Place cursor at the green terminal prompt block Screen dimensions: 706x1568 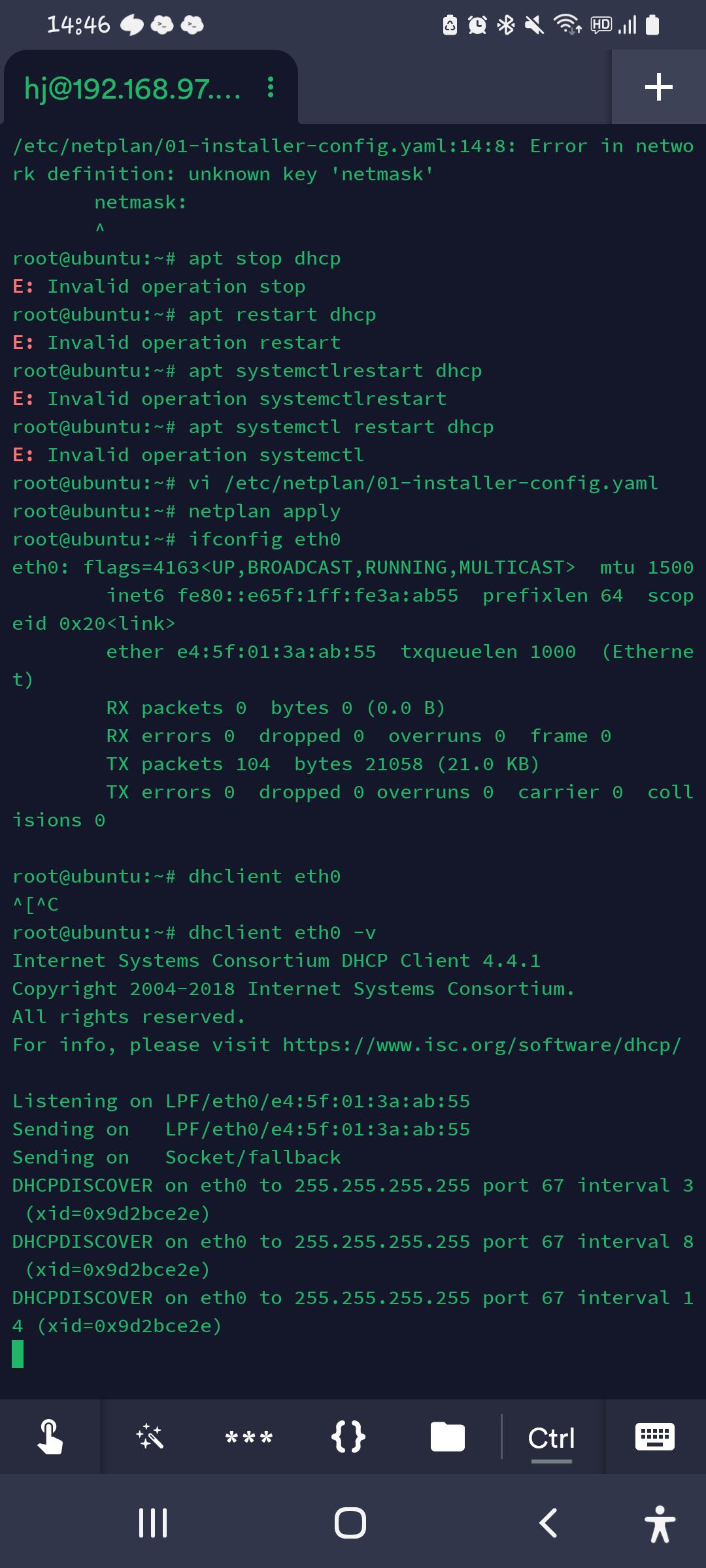point(18,1354)
